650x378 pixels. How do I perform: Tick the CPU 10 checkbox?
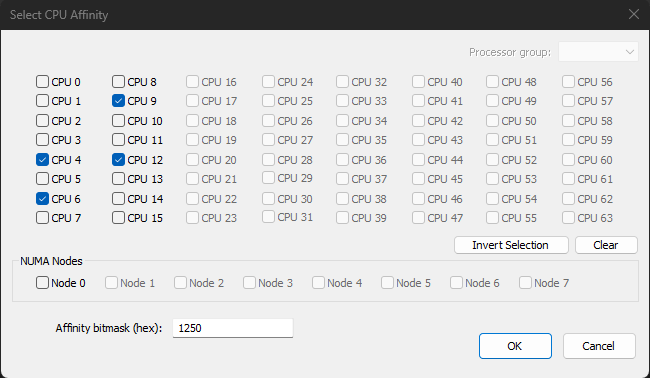point(118,121)
